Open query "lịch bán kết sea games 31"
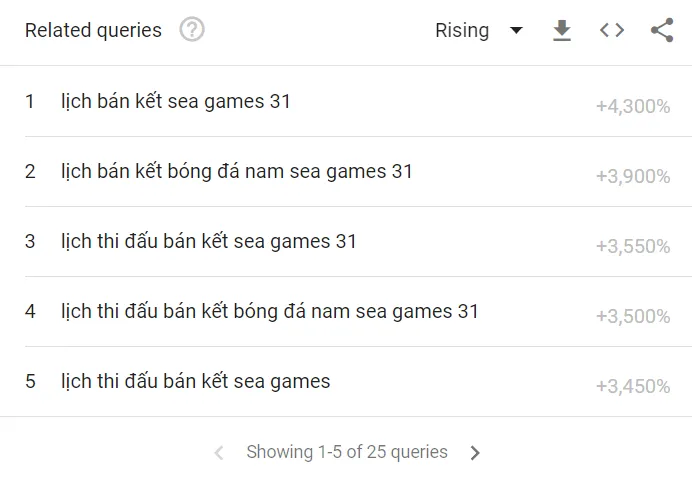The image size is (692, 482). tap(176, 101)
